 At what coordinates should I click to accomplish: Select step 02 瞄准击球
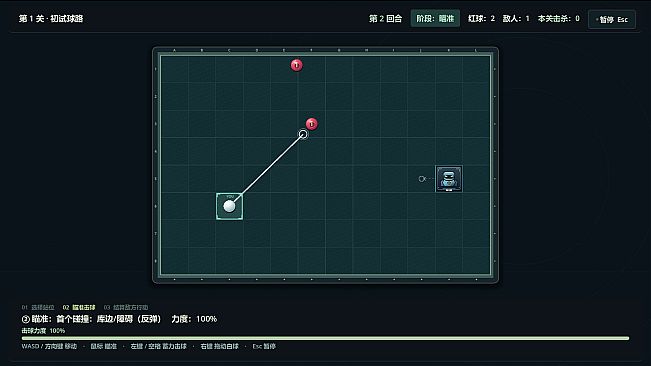[x=79, y=307]
